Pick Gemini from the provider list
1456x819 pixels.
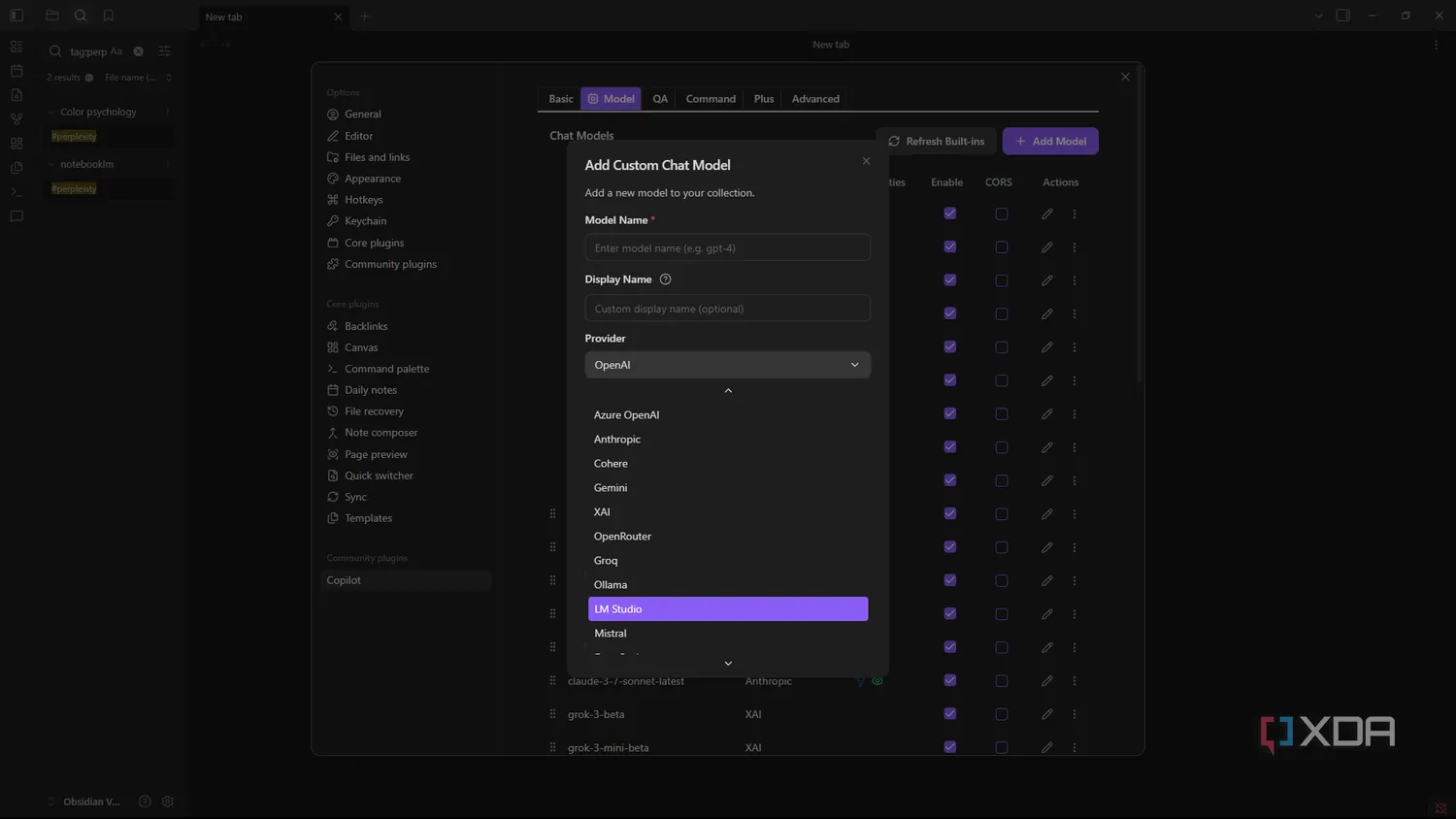coord(728,488)
